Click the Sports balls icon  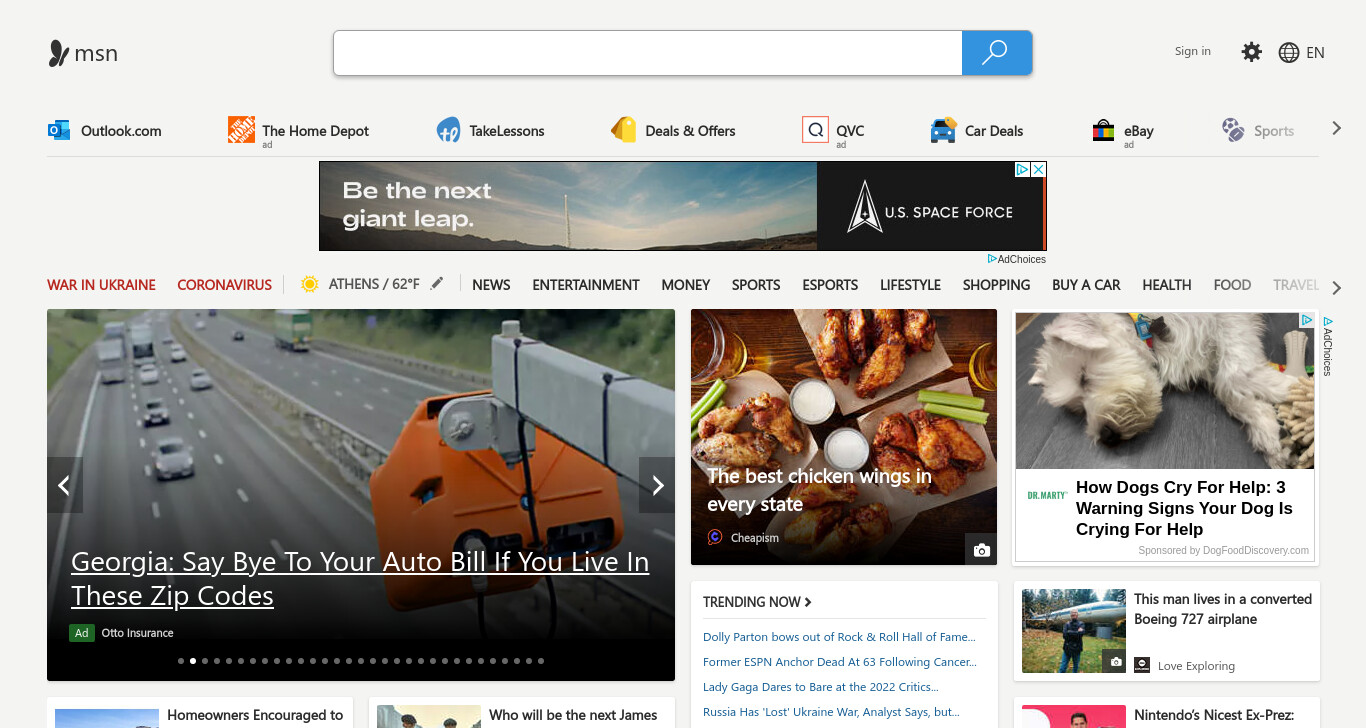1233,130
